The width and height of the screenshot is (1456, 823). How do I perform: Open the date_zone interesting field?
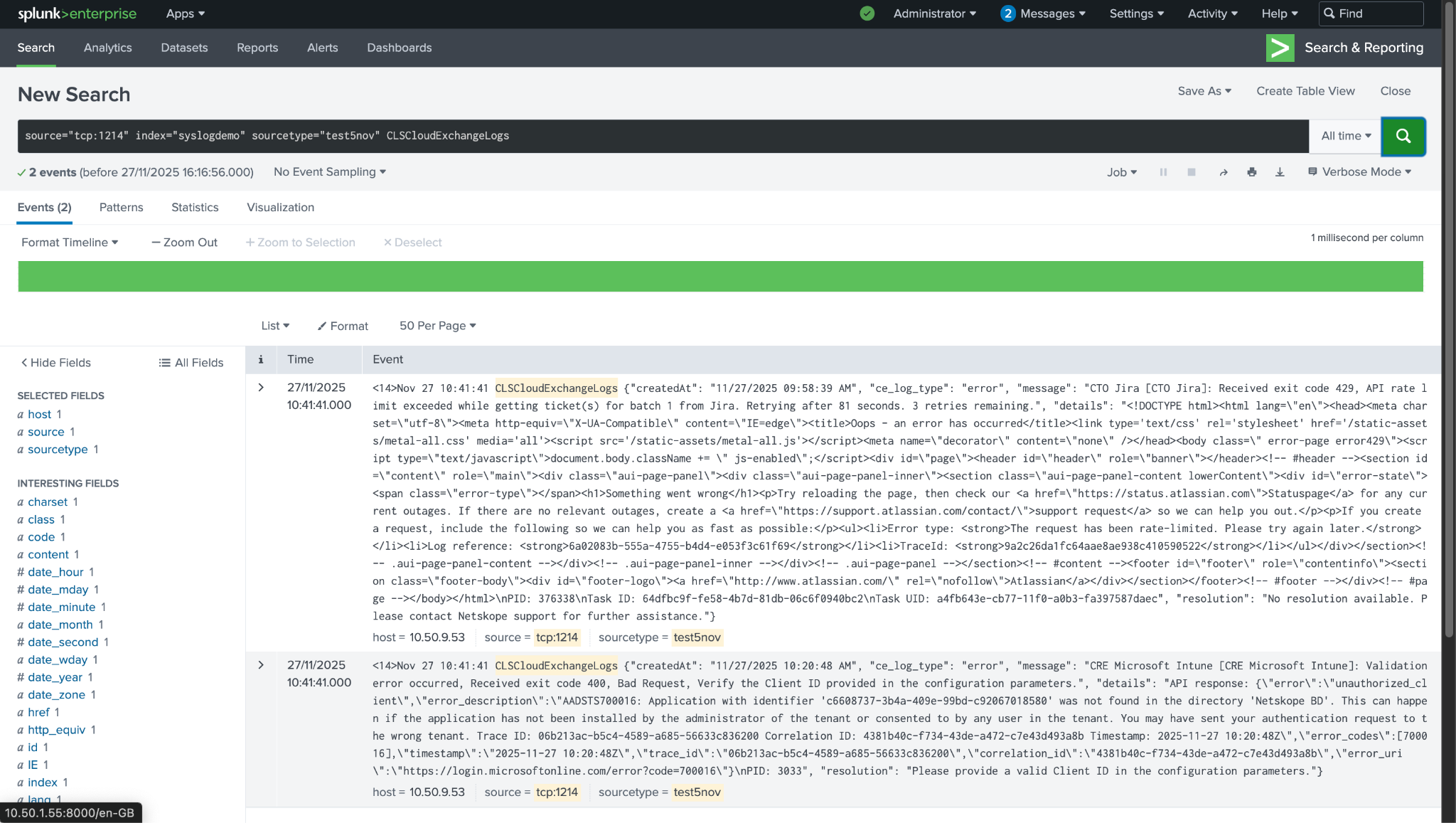tap(56, 695)
